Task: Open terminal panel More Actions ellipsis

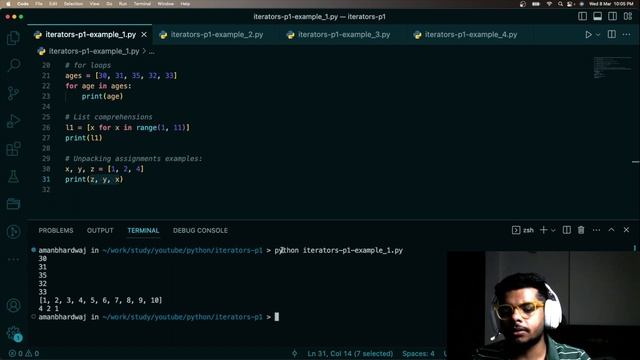Action: click(596, 230)
